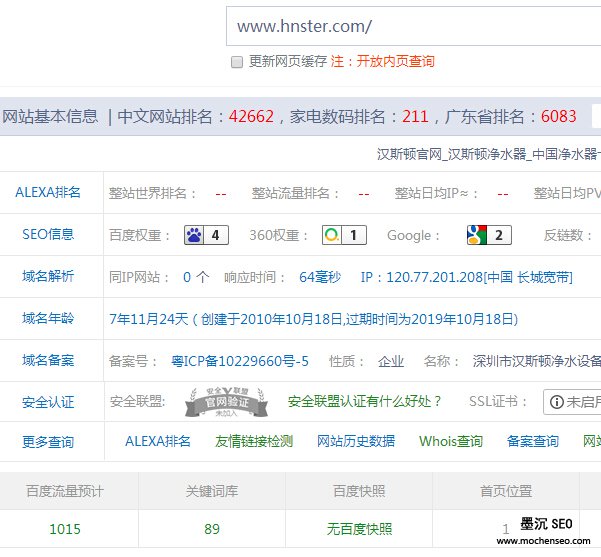Click the IP address 120.77.201.208 link

pos(466,277)
